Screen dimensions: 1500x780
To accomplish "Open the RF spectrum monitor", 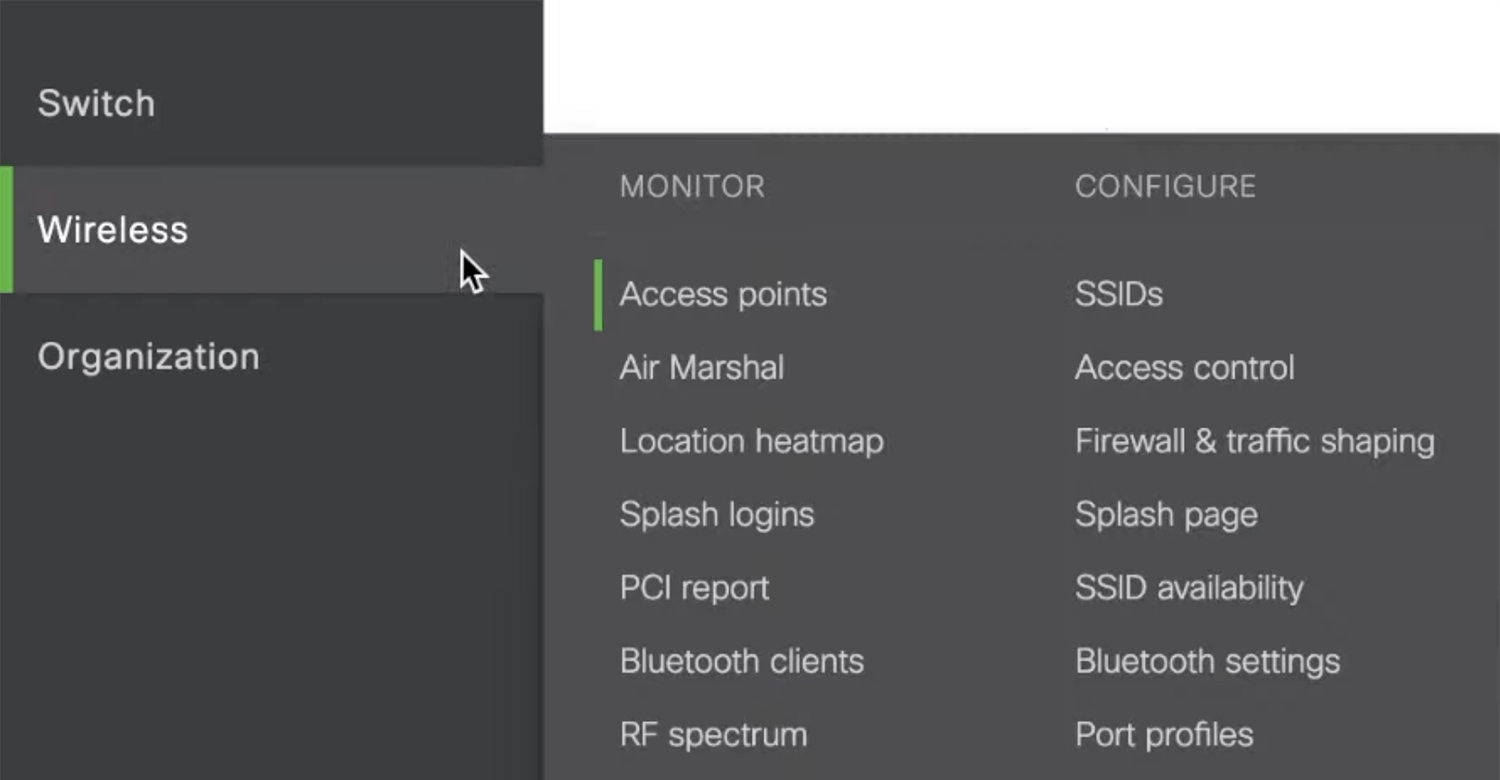I will pos(714,733).
